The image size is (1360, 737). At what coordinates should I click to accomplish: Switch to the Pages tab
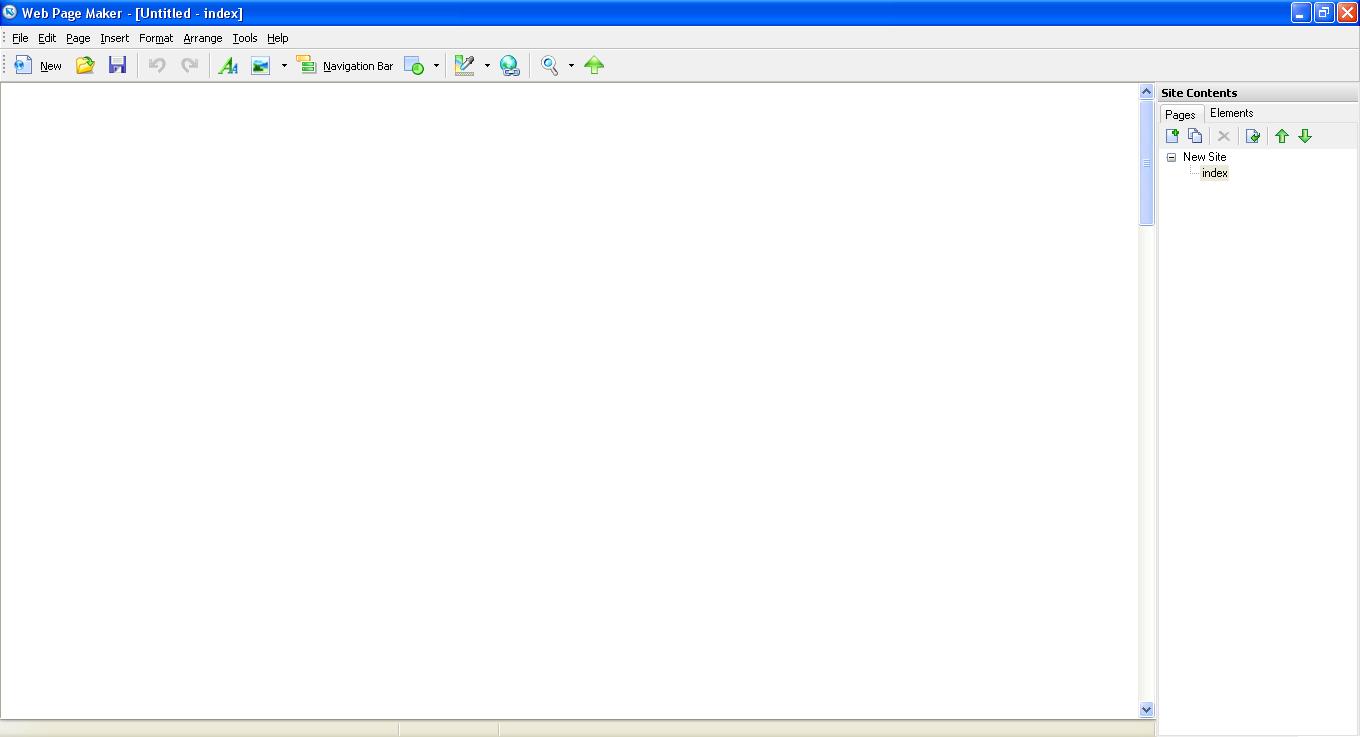point(1181,114)
